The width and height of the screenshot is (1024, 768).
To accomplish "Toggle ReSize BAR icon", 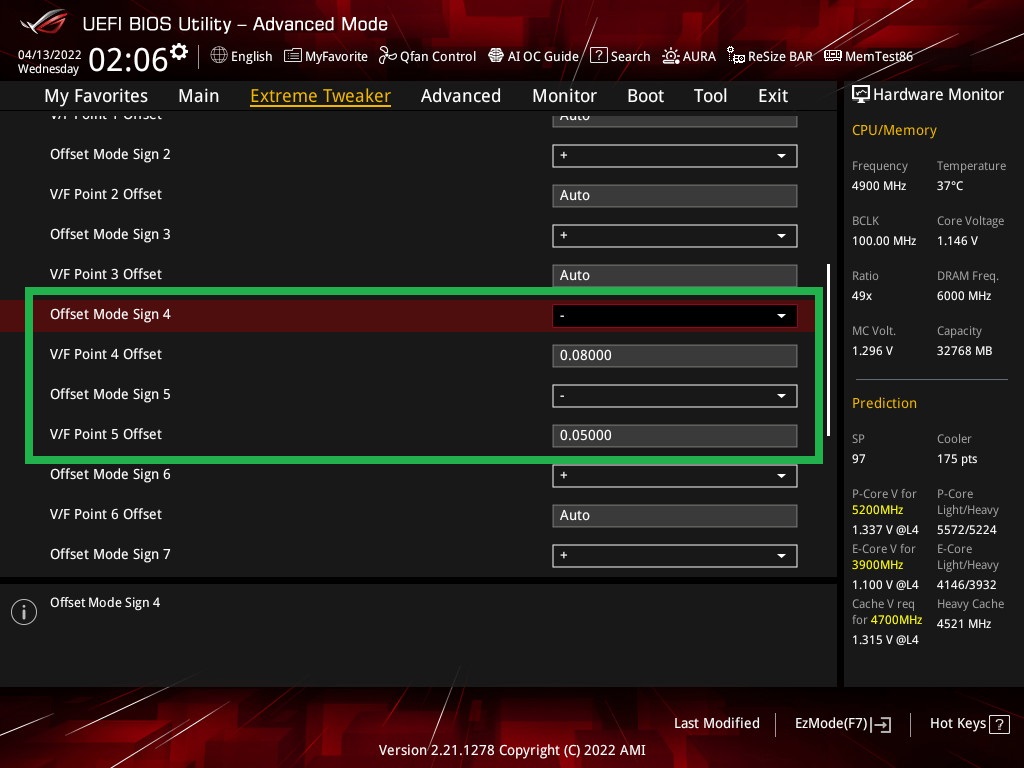I will click(x=736, y=56).
